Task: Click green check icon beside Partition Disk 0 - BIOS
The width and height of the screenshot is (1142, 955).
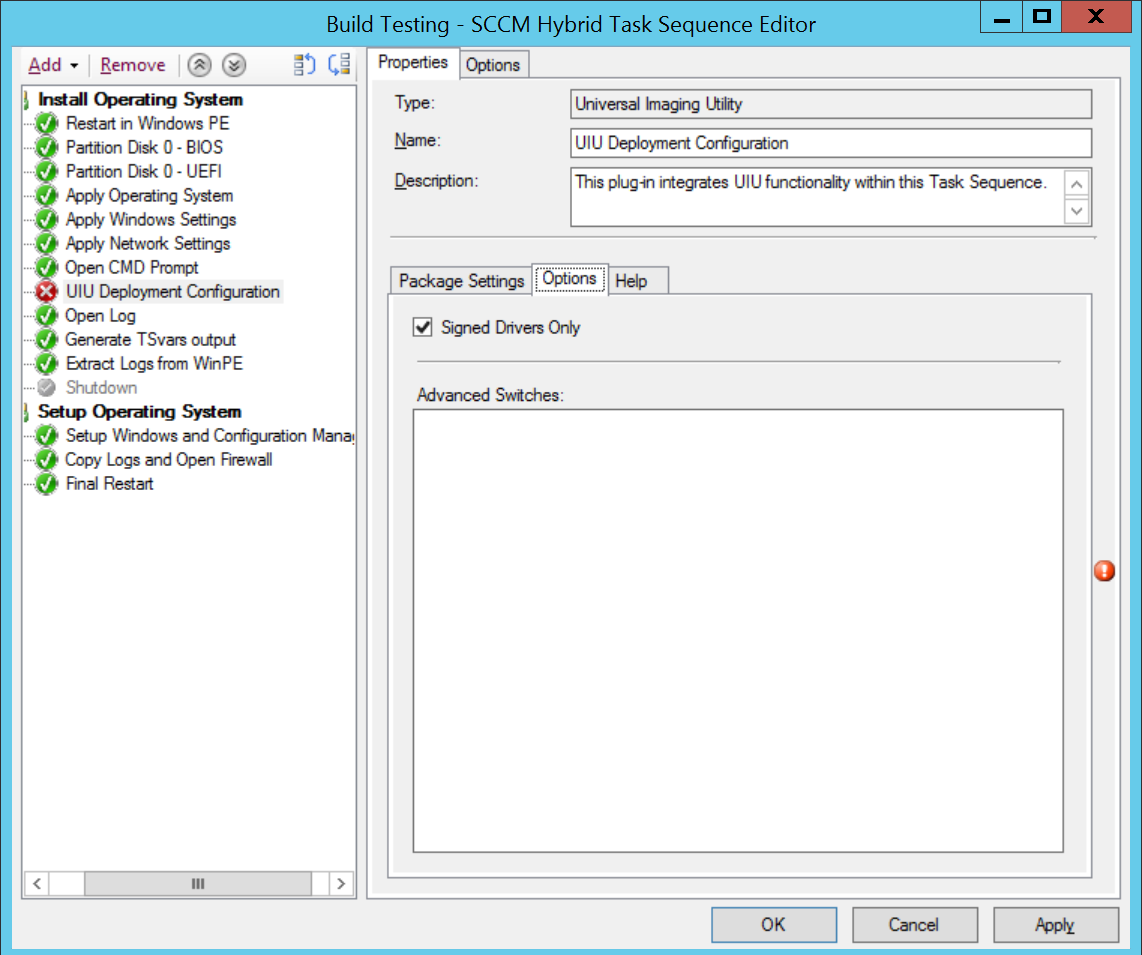Action: (47, 147)
